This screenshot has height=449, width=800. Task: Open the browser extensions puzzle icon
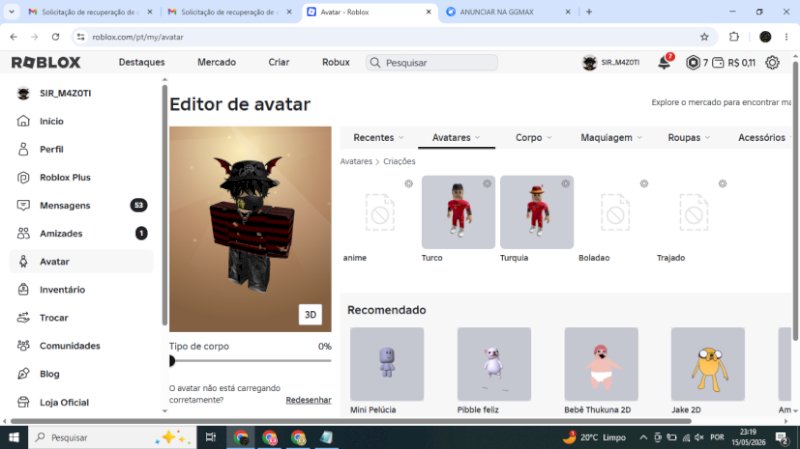[x=734, y=37]
